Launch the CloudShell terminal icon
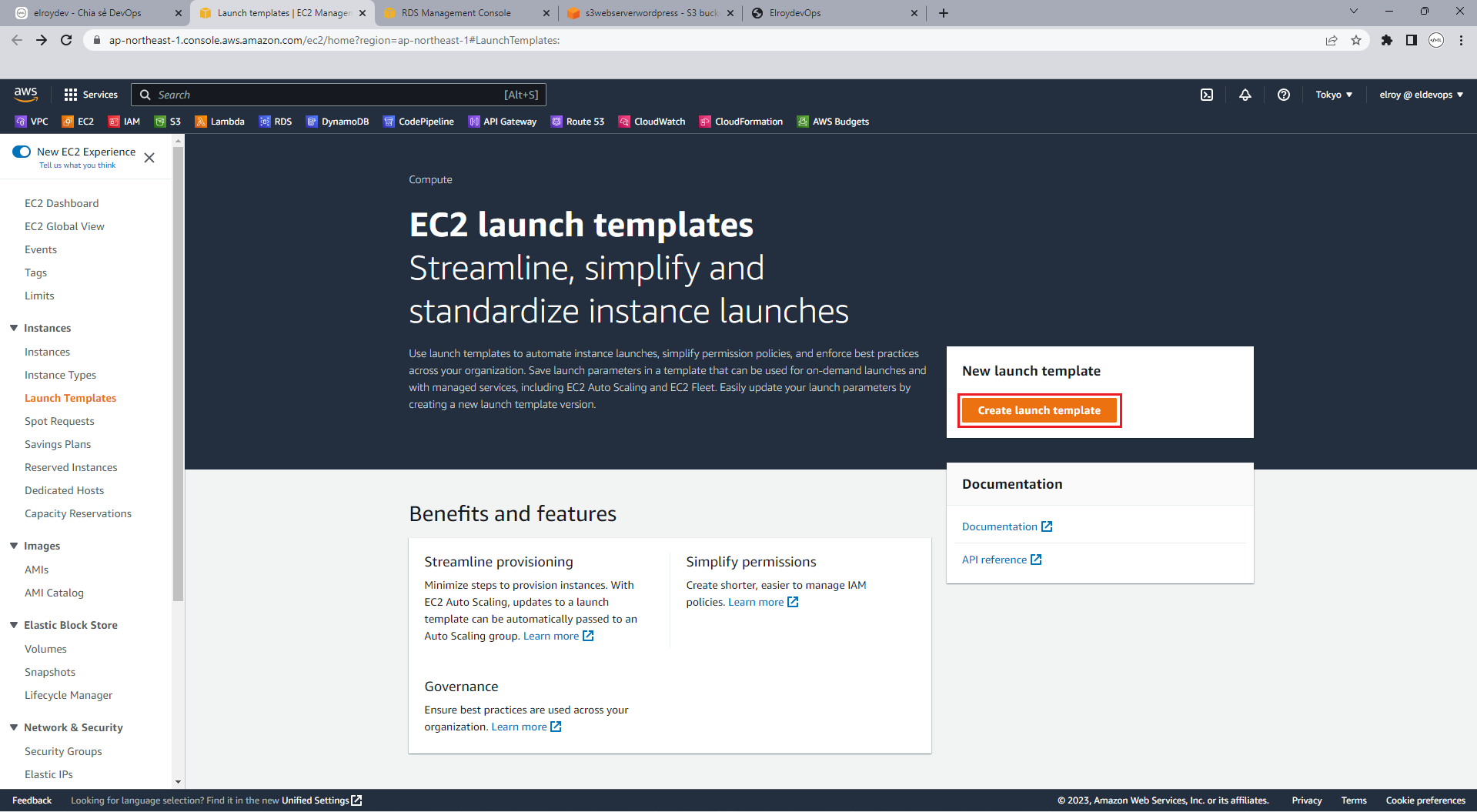Screen dimensions: 1477x812 1207,95
